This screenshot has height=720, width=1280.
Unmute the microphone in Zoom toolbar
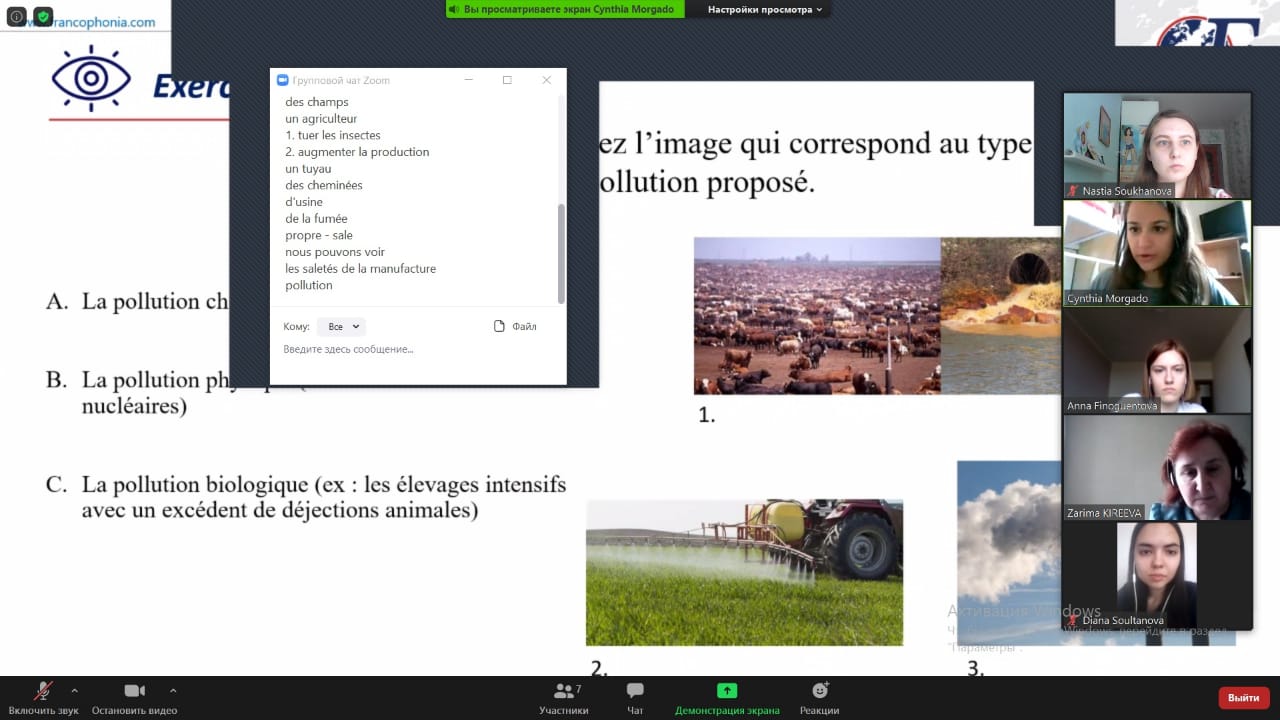click(x=43, y=692)
